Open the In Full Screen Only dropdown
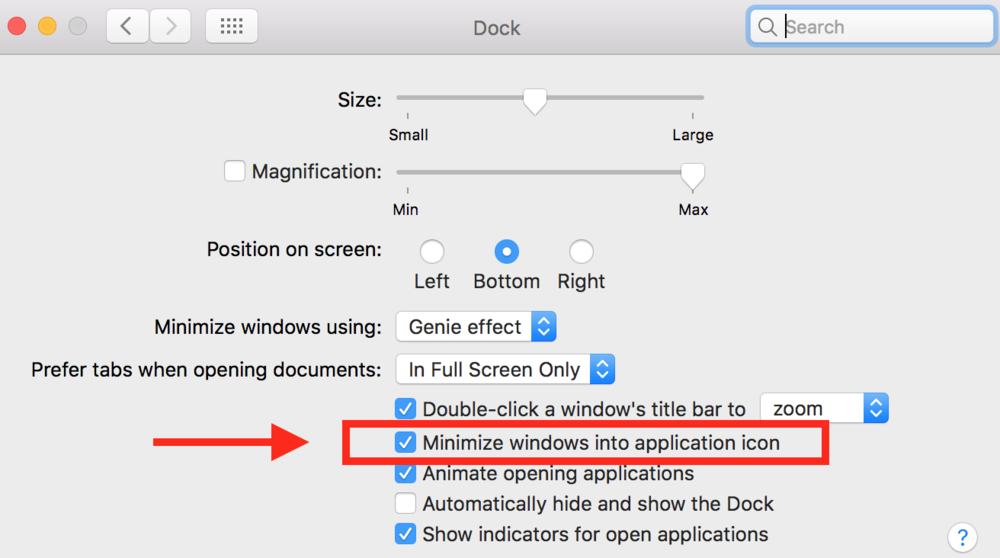This screenshot has width=1000, height=558. pyautogui.click(x=505, y=369)
